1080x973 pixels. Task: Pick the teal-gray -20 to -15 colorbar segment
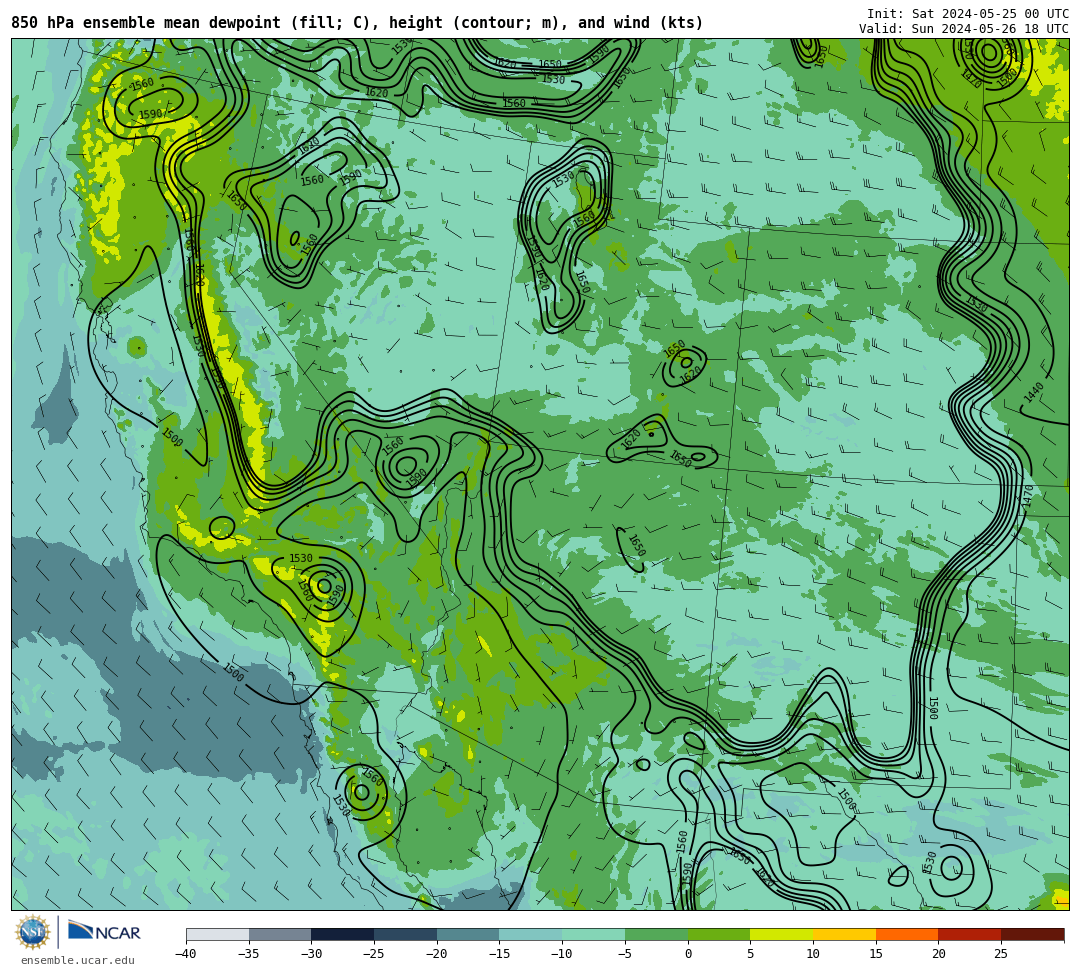pyautogui.click(x=468, y=934)
